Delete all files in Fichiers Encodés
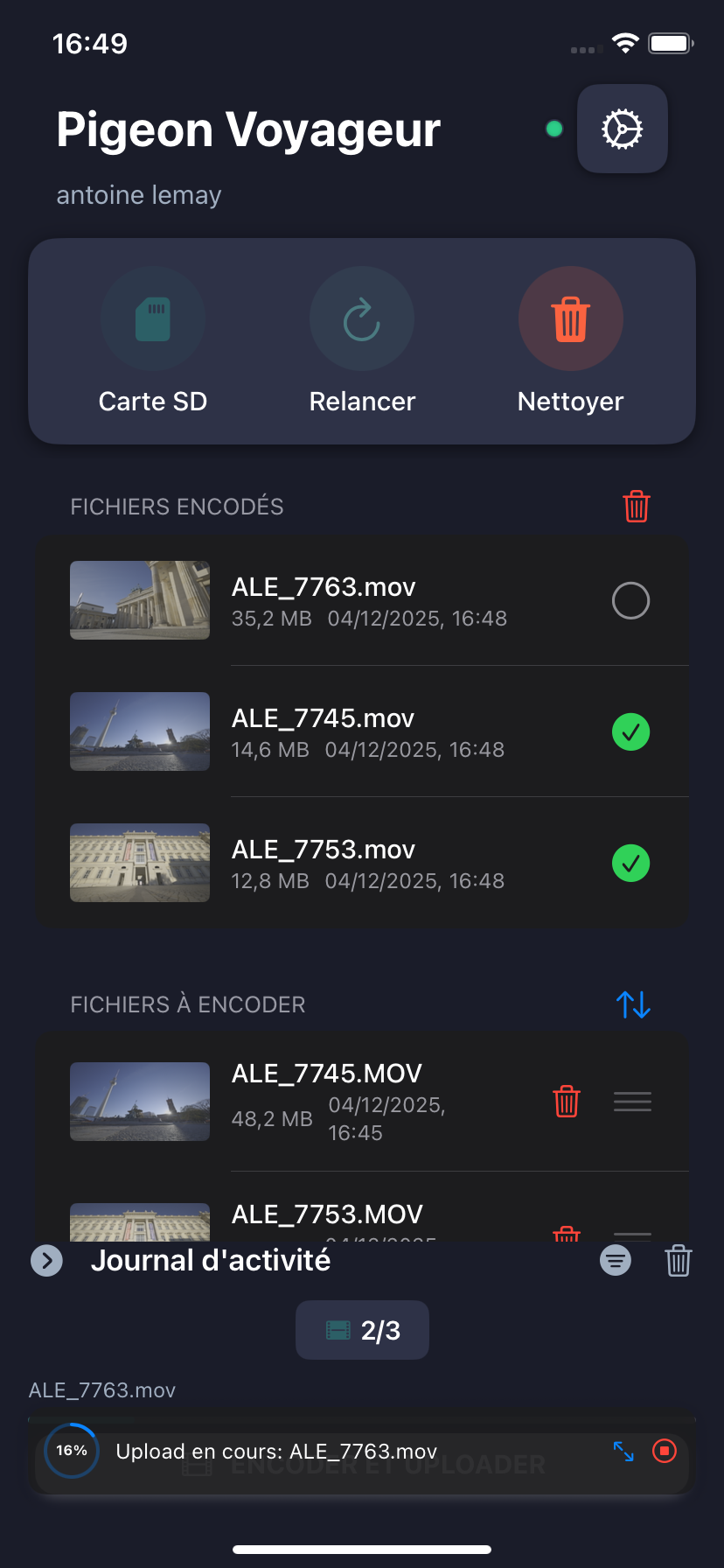Viewport: 724px width, 1568px height. (636, 506)
